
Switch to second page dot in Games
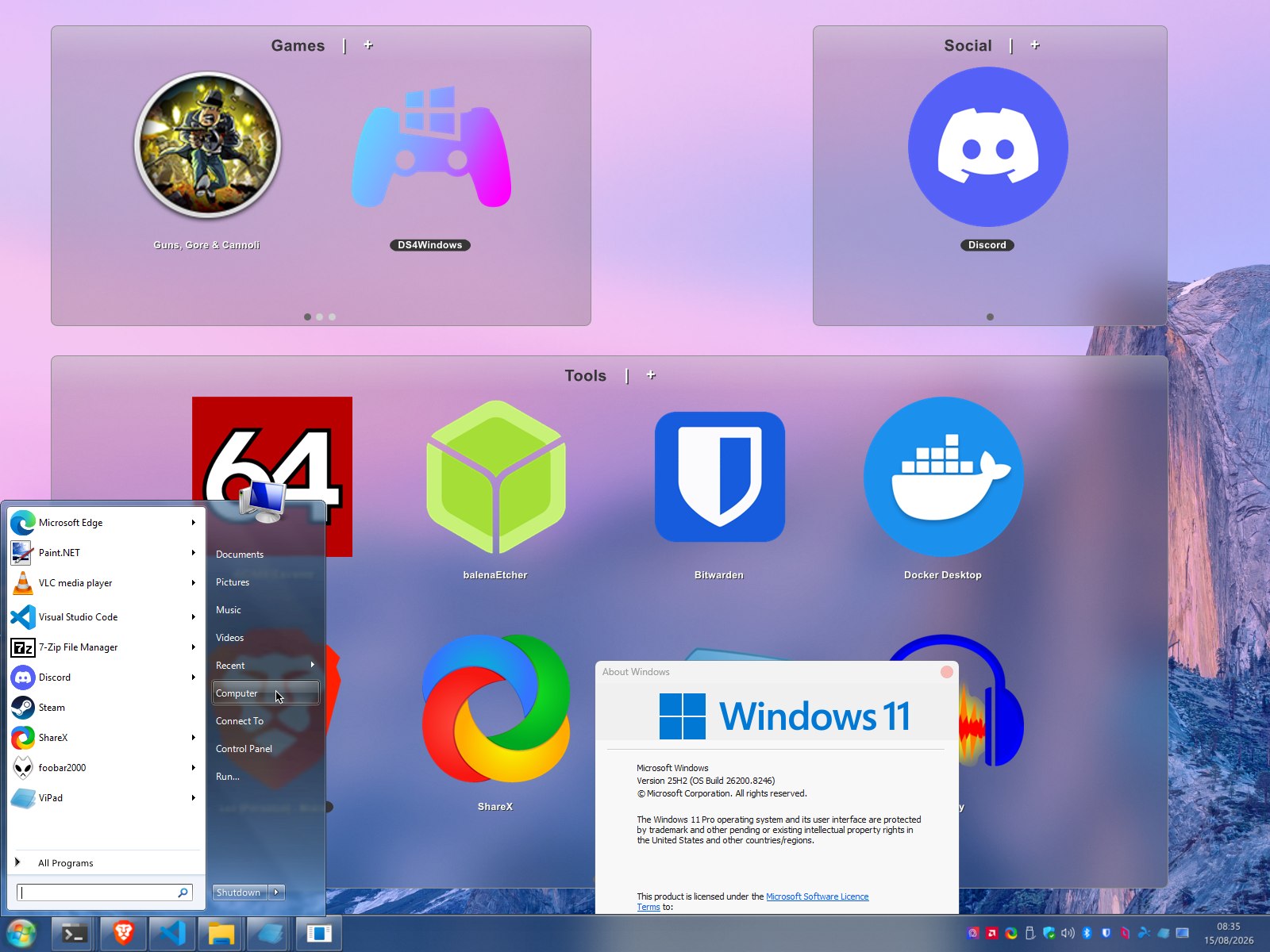click(x=320, y=317)
